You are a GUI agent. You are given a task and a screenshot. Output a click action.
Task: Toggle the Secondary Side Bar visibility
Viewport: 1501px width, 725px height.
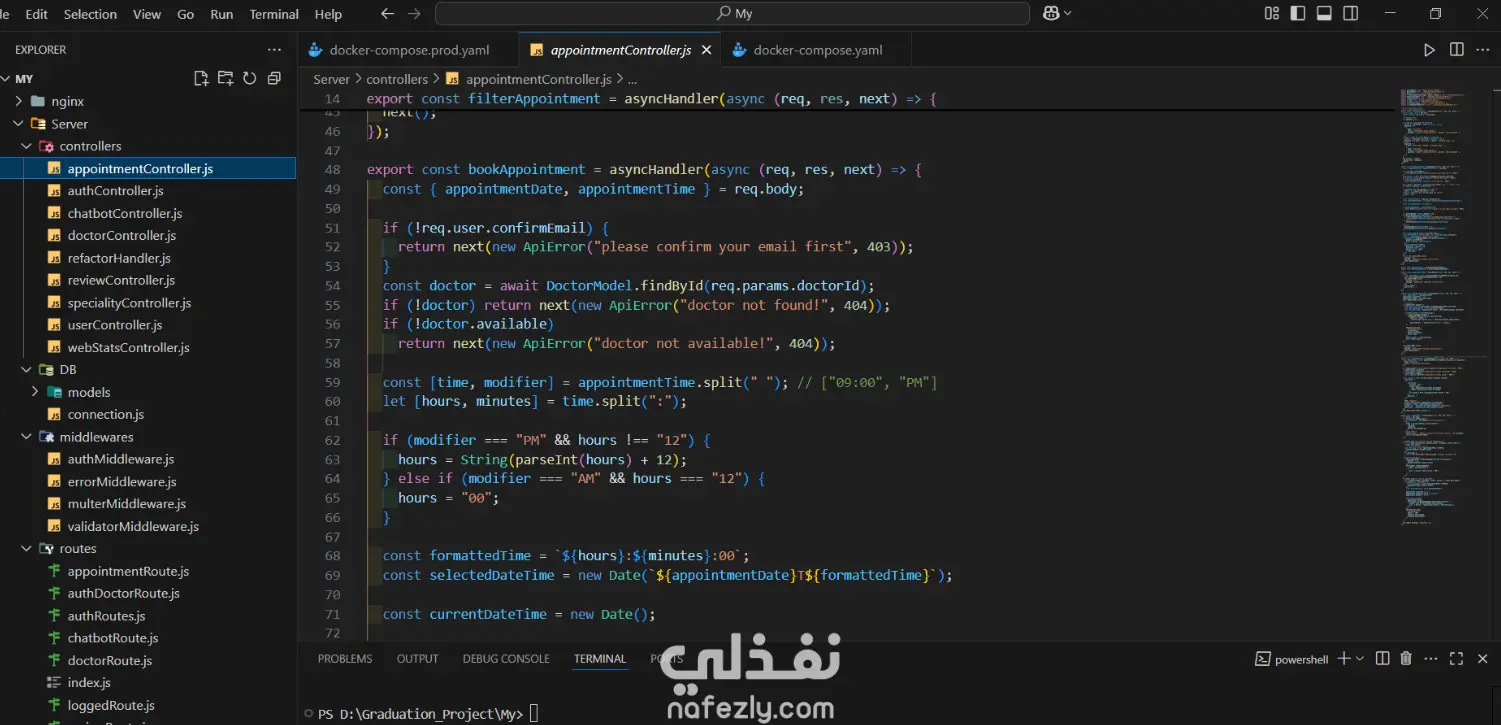(x=1351, y=14)
